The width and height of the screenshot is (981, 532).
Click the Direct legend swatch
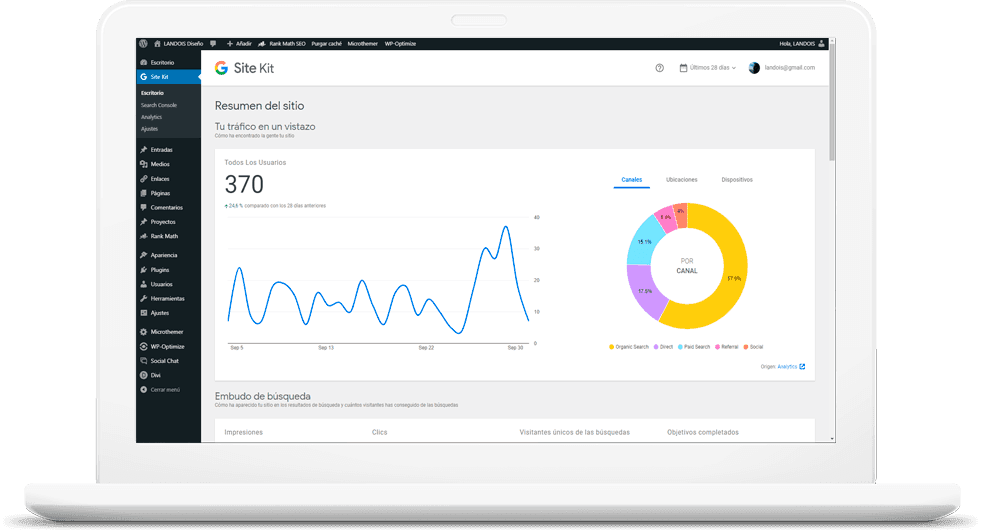656,347
